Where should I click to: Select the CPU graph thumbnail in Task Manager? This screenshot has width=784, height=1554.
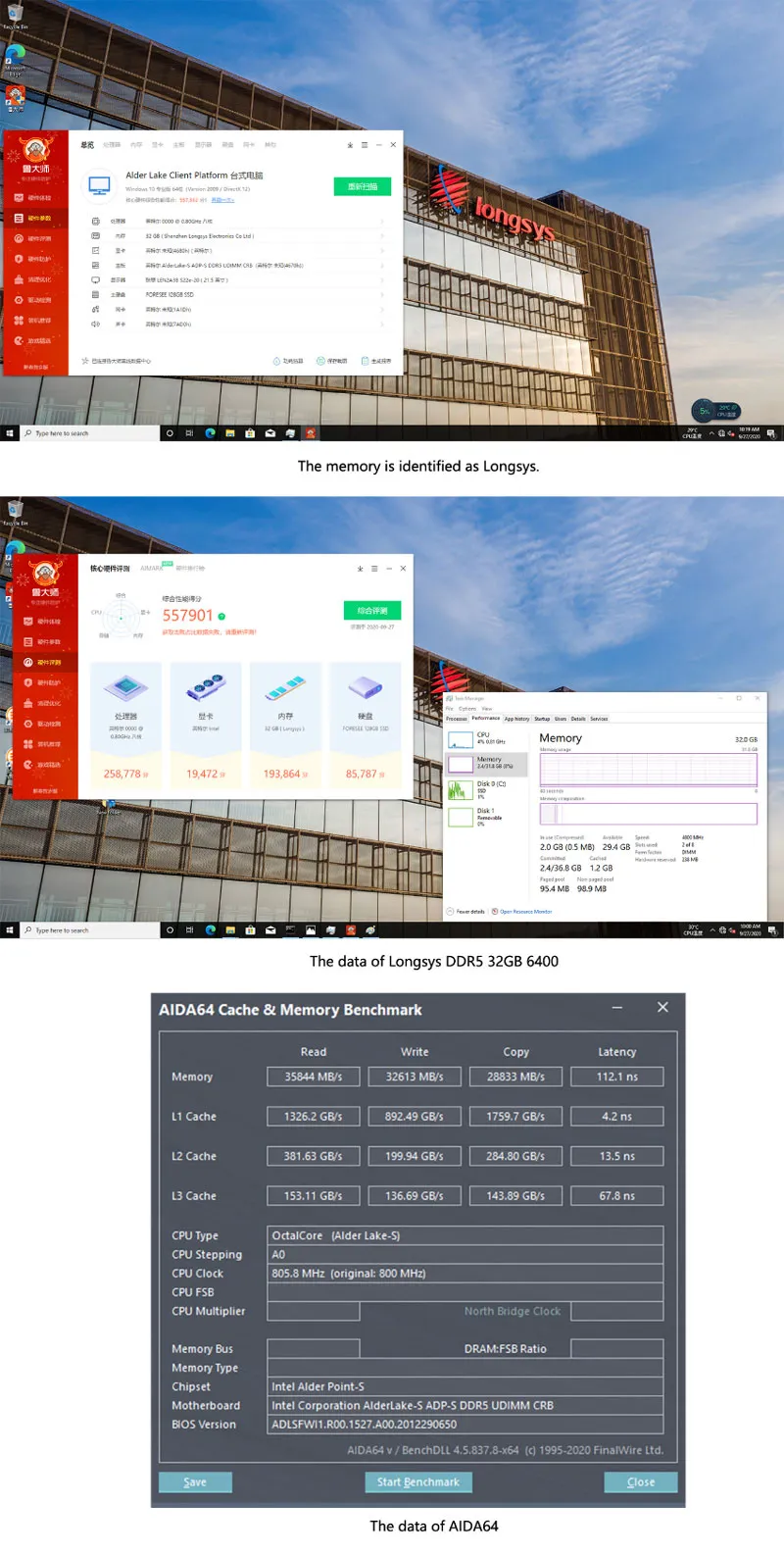[x=460, y=739]
